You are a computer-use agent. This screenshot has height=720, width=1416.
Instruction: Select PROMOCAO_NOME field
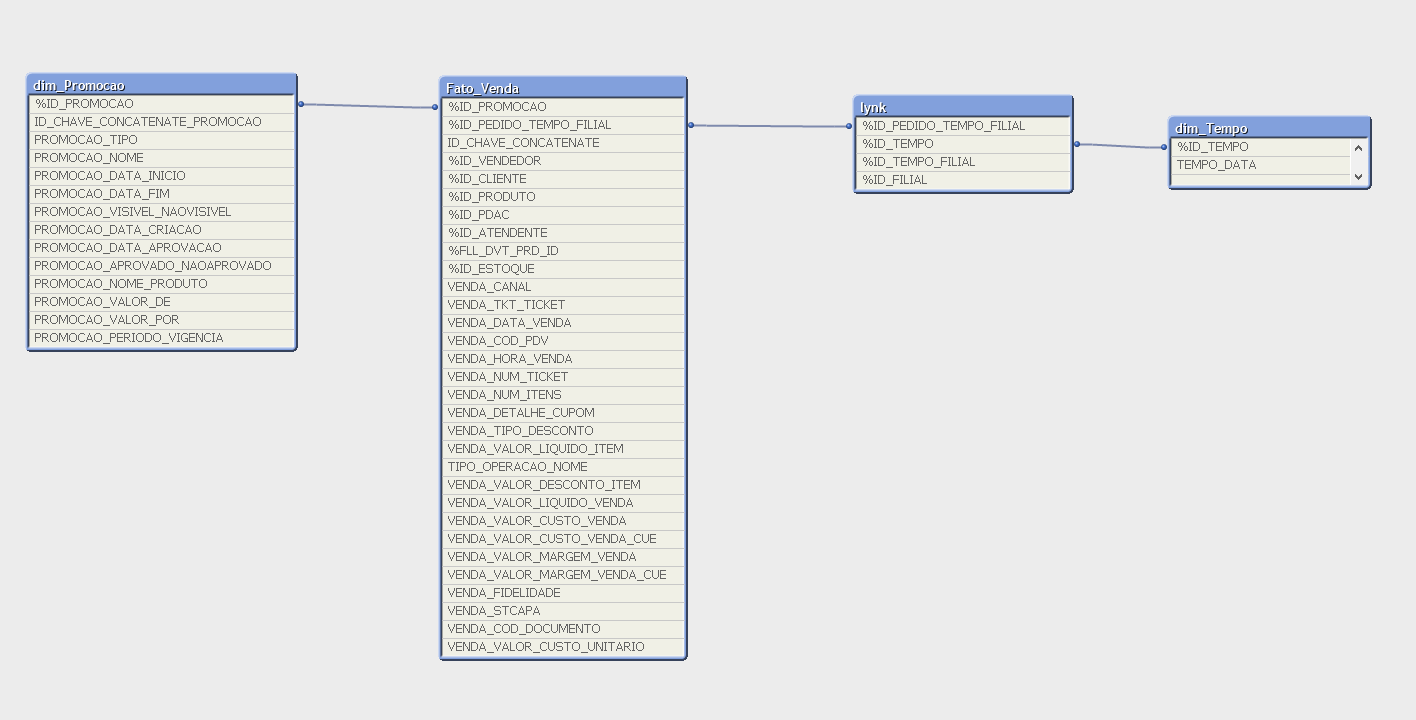162,158
